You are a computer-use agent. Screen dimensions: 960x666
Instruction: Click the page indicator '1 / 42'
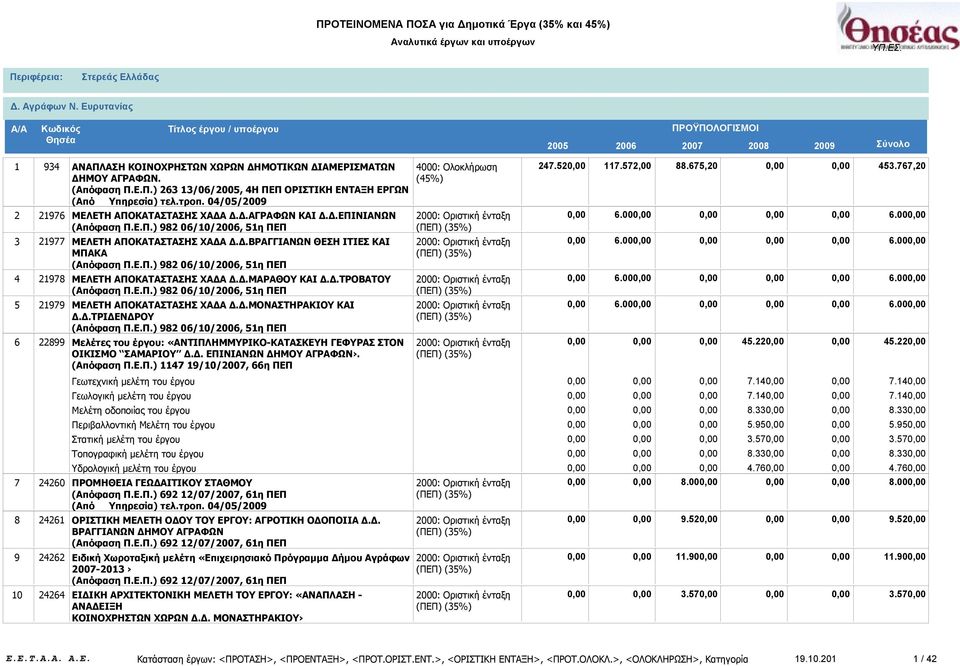click(x=925, y=659)
